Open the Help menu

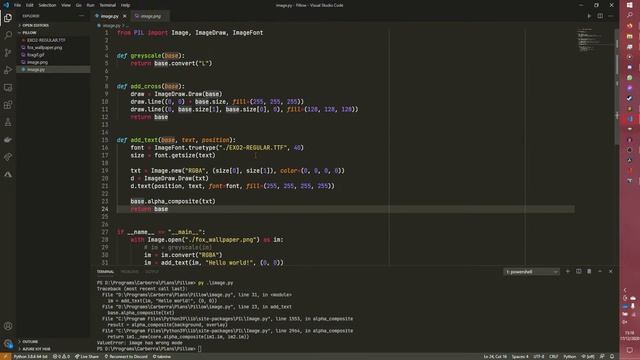125,5
